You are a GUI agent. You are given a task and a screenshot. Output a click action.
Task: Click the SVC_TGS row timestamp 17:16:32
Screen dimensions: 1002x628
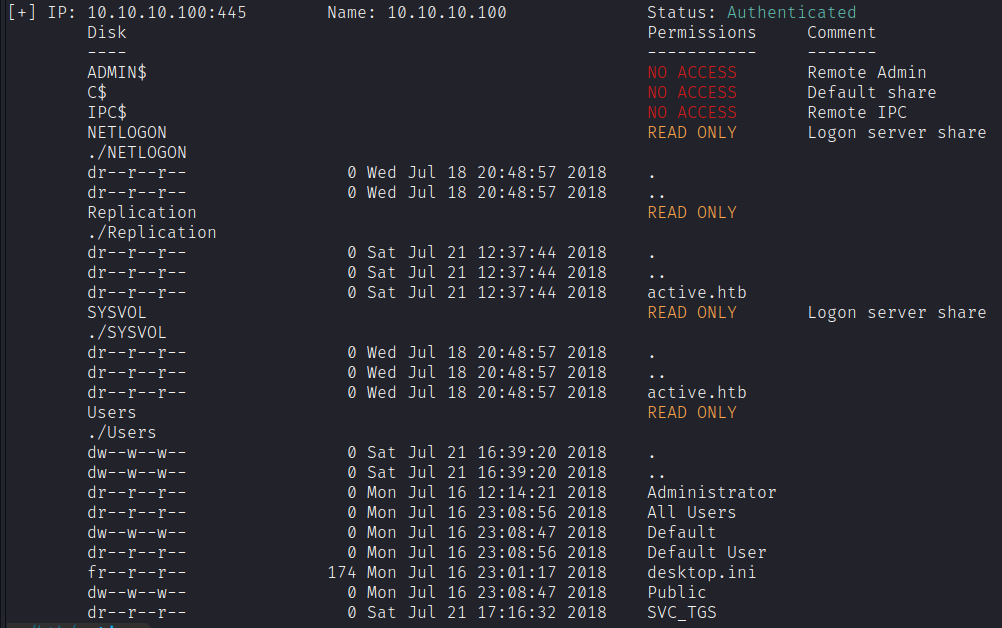(517, 613)
